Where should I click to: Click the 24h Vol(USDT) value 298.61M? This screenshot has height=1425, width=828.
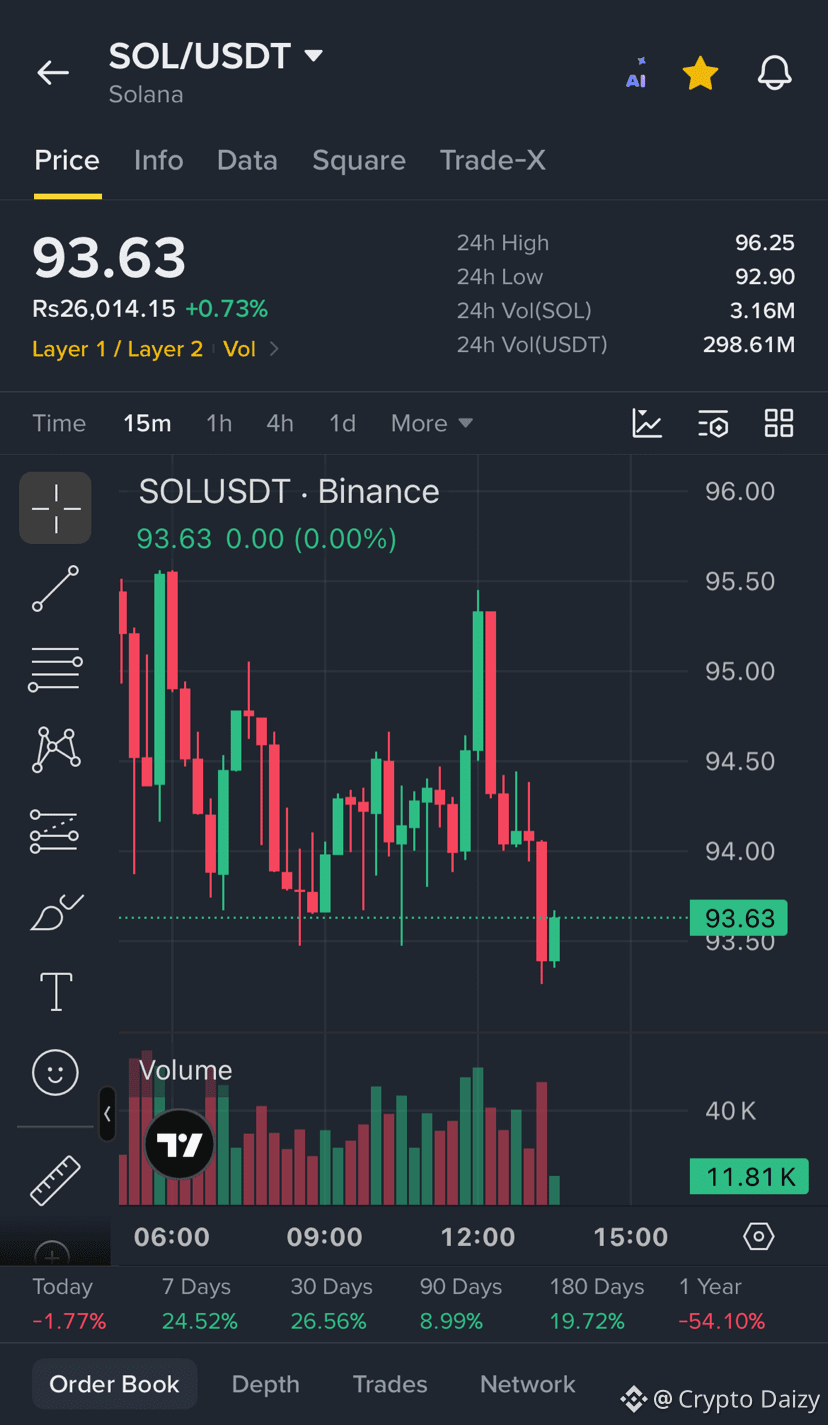tap(749, 345)
